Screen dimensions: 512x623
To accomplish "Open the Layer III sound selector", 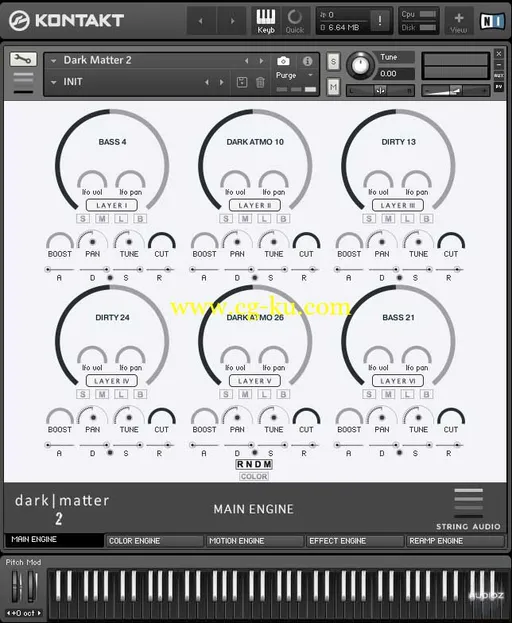I will coord(398,205).
